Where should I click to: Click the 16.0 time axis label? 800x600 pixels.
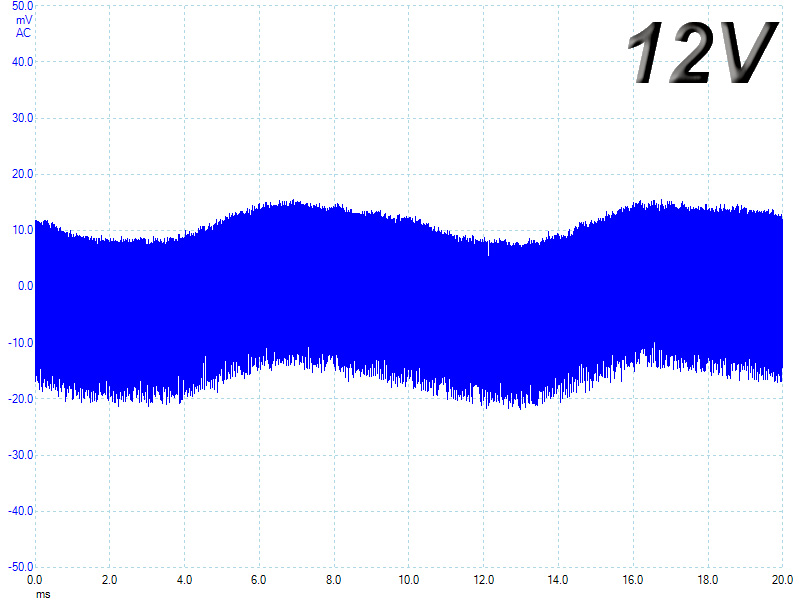click(633, 580)
